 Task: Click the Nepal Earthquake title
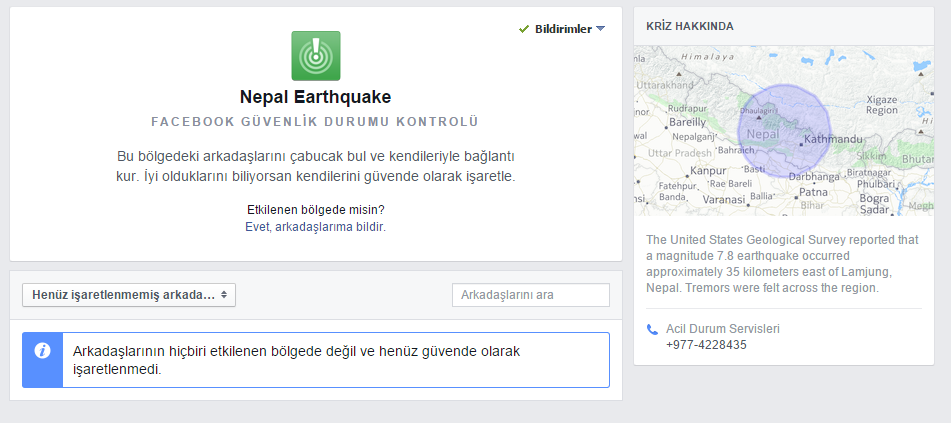[315, 97]
